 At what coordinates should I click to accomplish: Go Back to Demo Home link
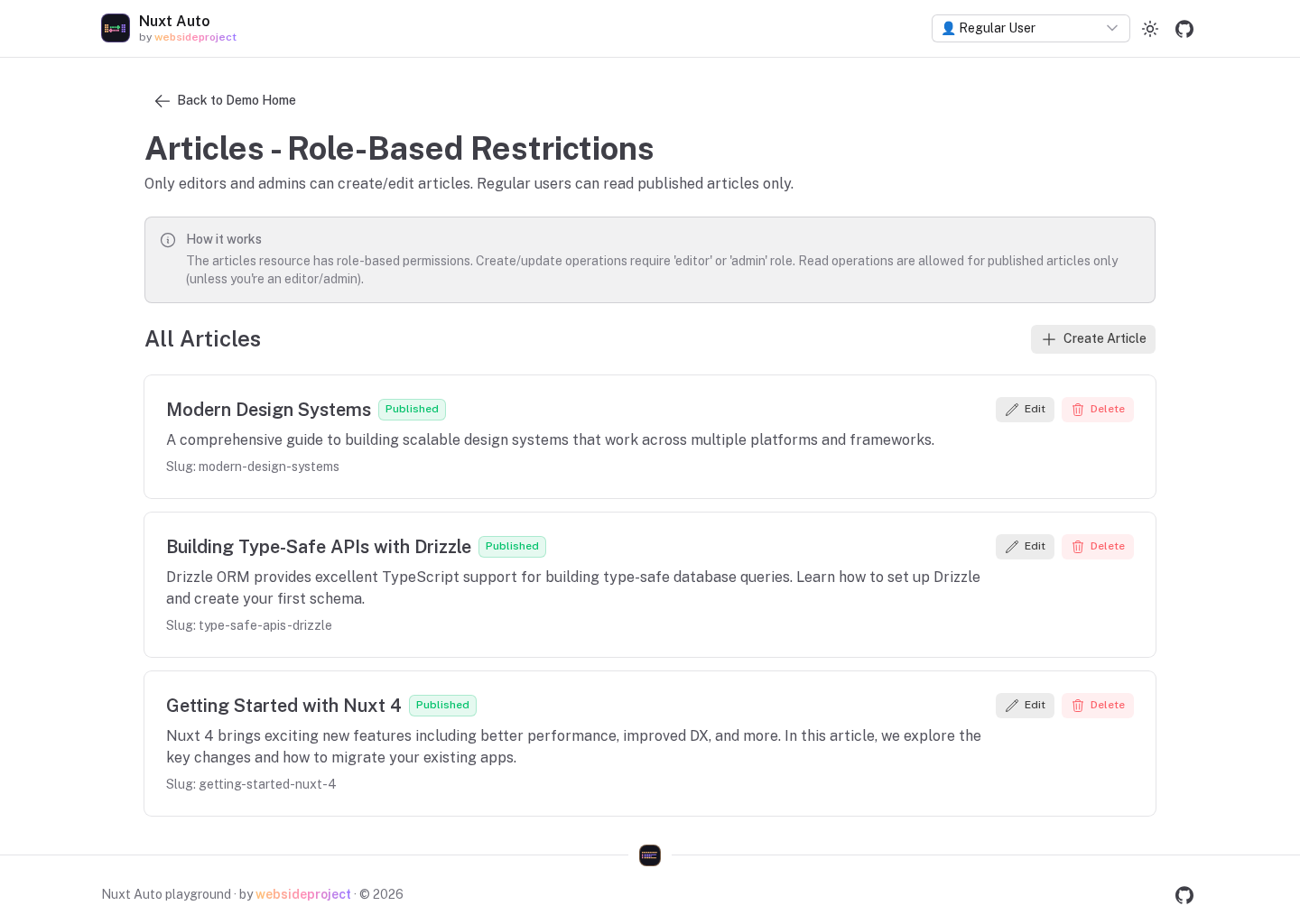pyautogui.click(x=226, y=100)
